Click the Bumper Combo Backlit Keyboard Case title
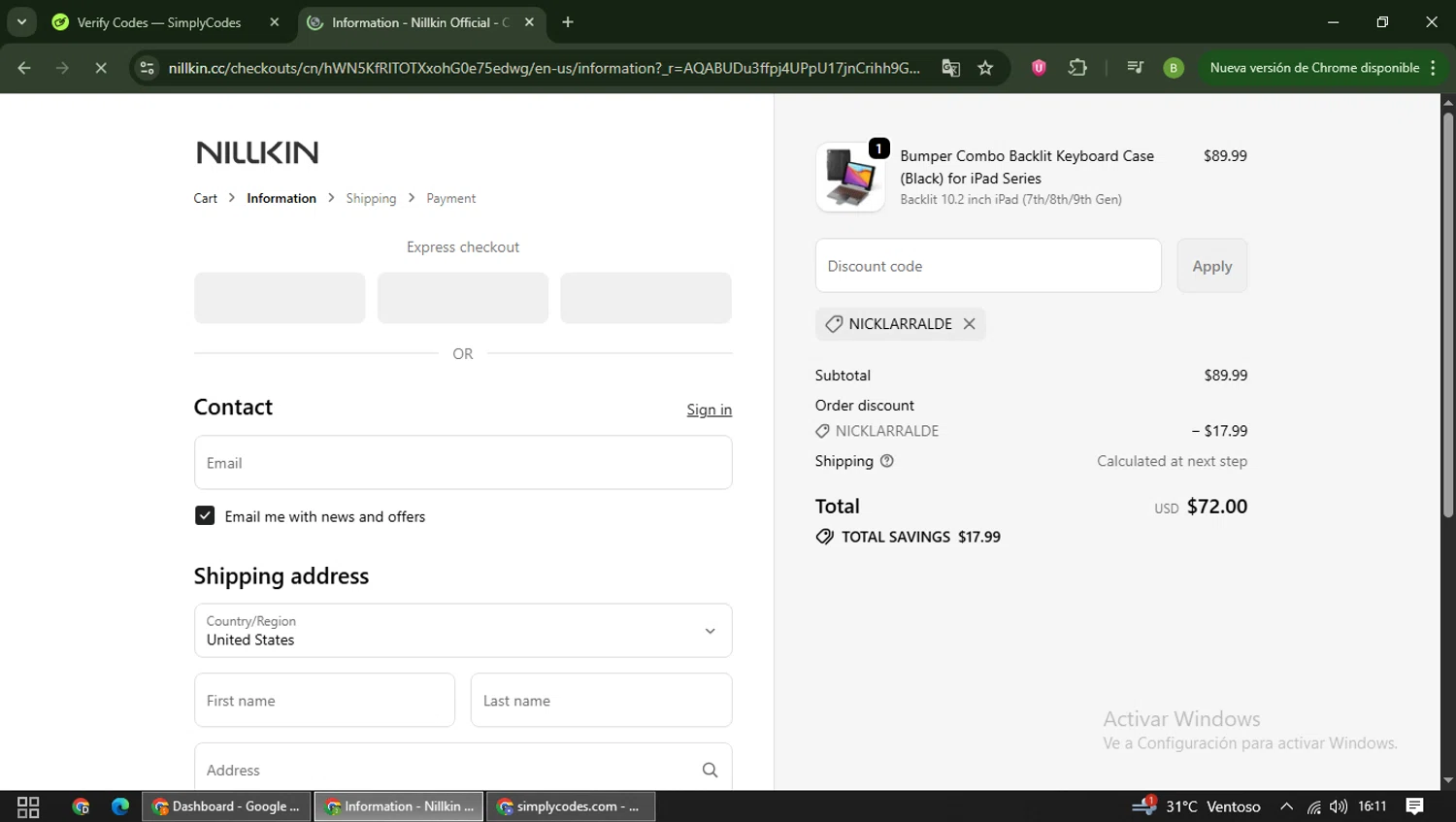The height and width of the screenshot is (822, 1456). pyautogui.click(x=1027, y=167)
